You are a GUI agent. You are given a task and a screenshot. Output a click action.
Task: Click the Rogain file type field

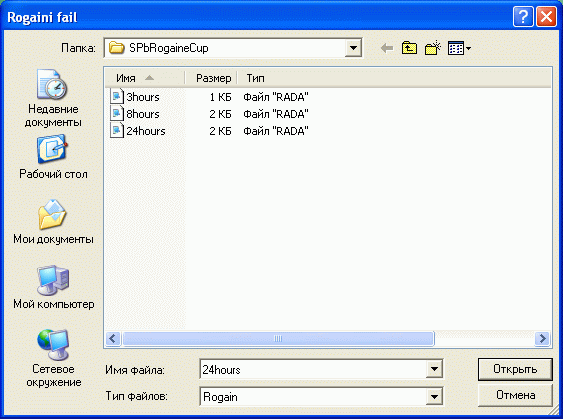(313, 397)
